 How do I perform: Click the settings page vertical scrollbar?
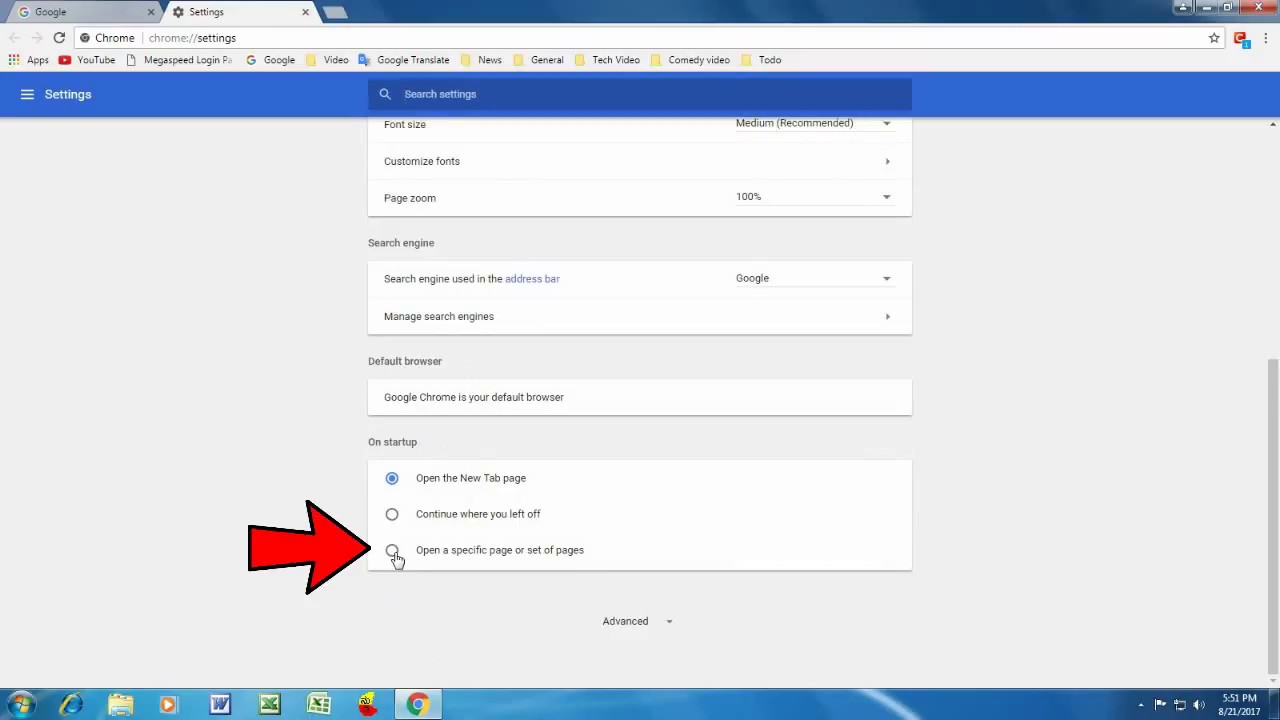coord(1273,515)
